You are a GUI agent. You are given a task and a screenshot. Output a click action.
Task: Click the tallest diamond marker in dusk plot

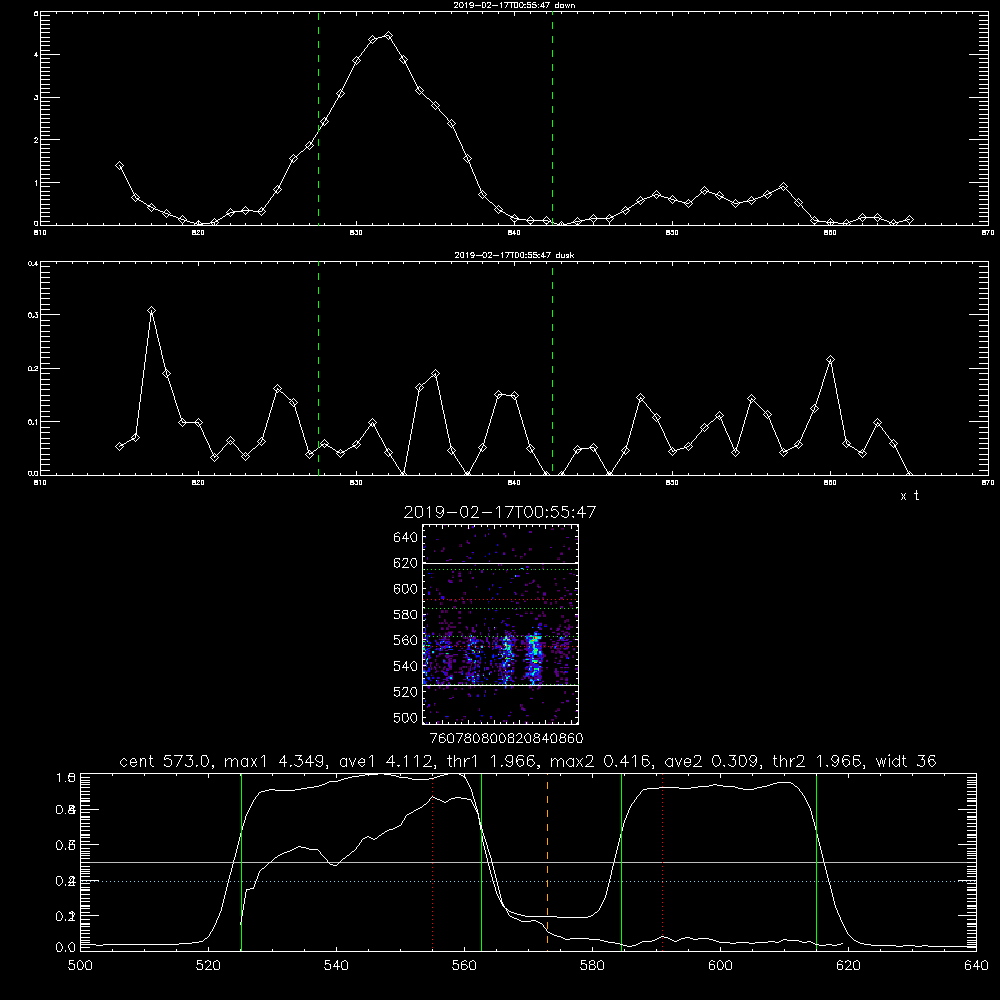151,311
